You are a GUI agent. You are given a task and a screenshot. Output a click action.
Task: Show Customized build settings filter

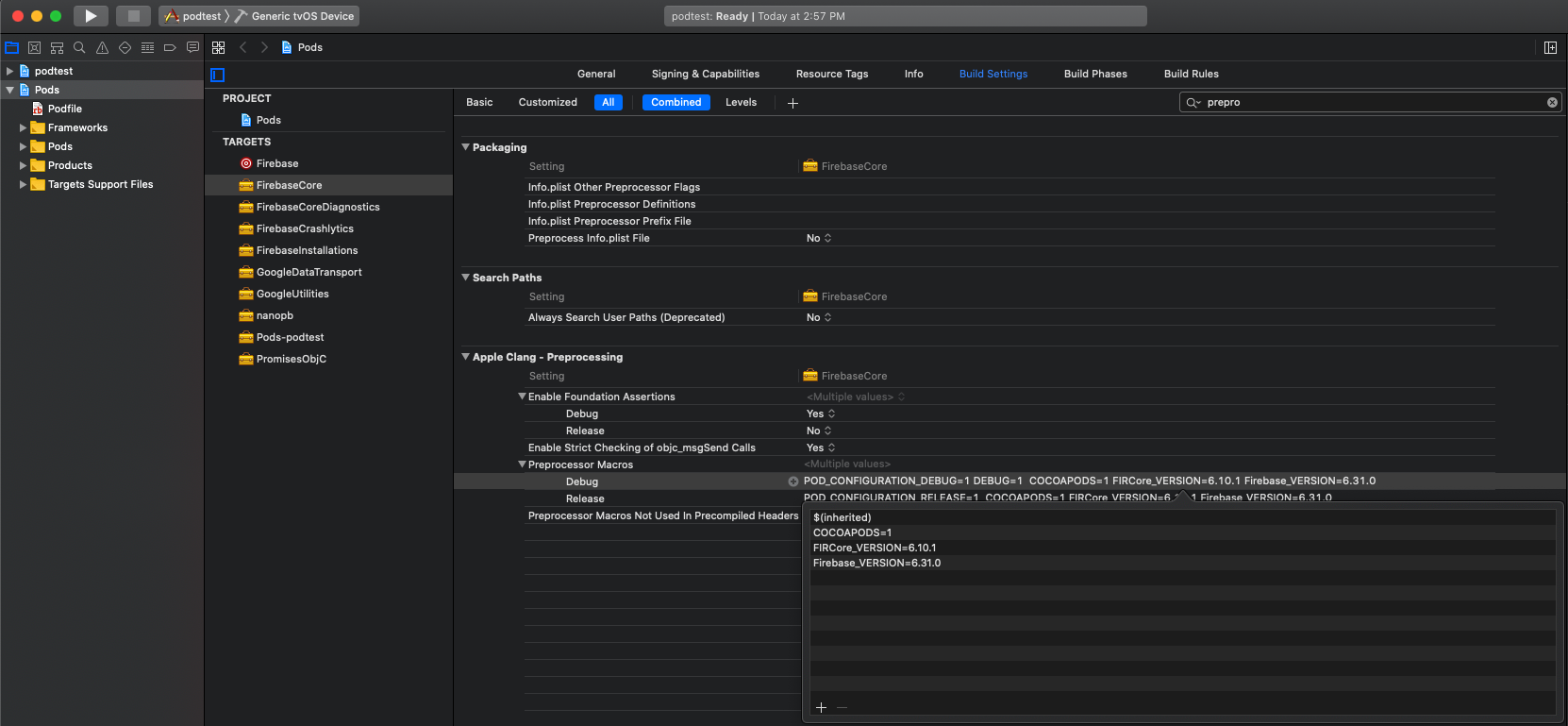coord(548,102)
